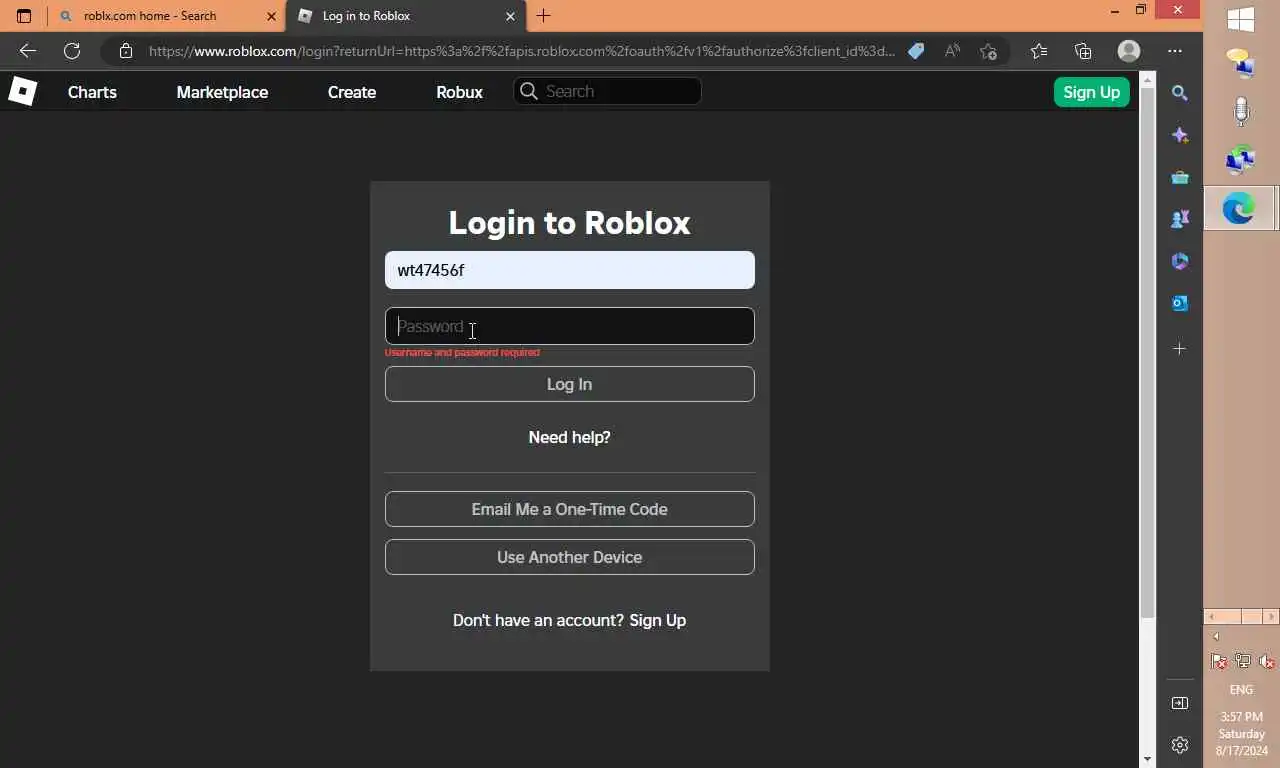The height and width of the screenshot is (768, 1280).
Task: Refresh the Roblox login page
Action: [x=72, y=51]
